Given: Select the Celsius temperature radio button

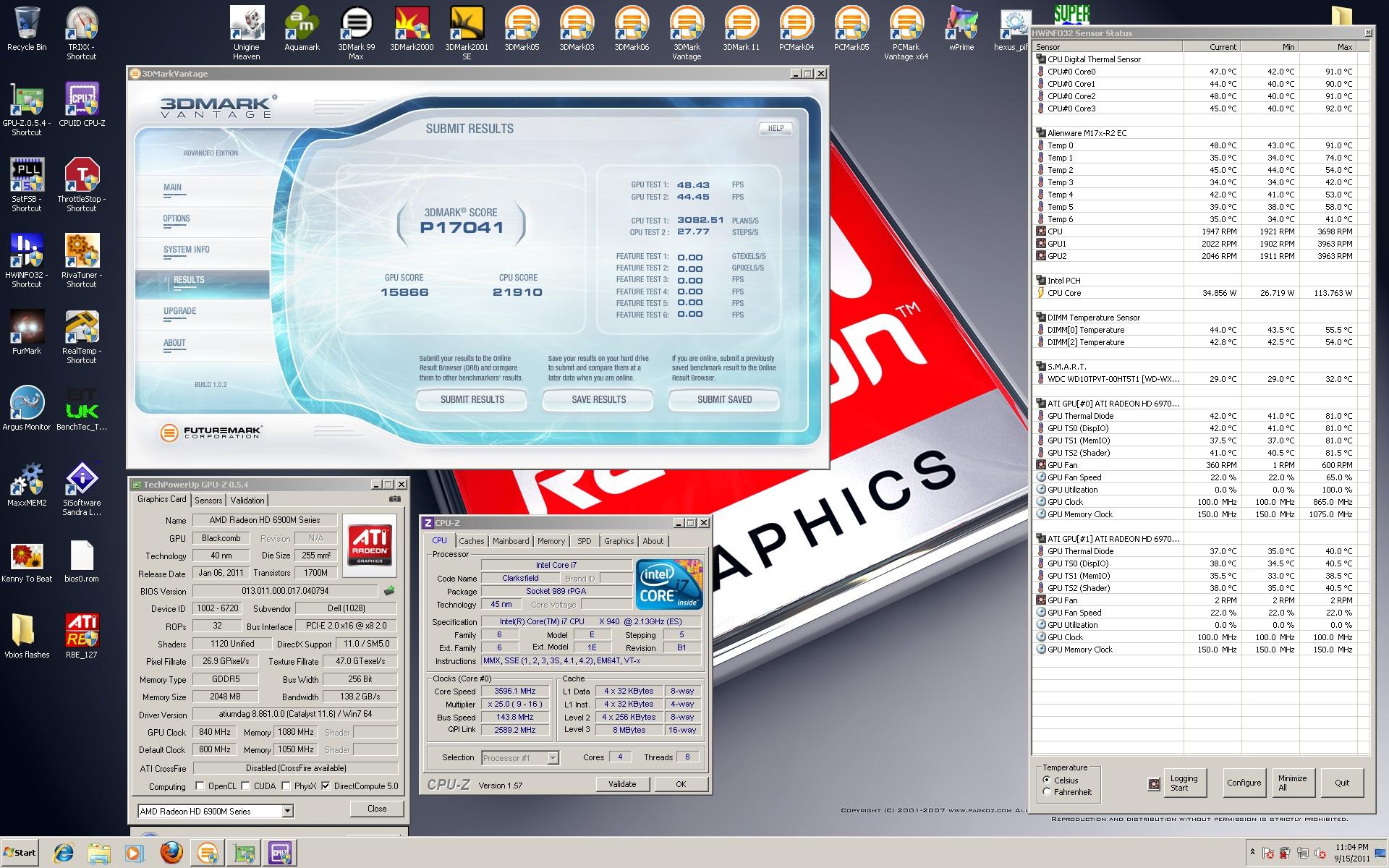Looking at the screenshot, I should 1047,780.
